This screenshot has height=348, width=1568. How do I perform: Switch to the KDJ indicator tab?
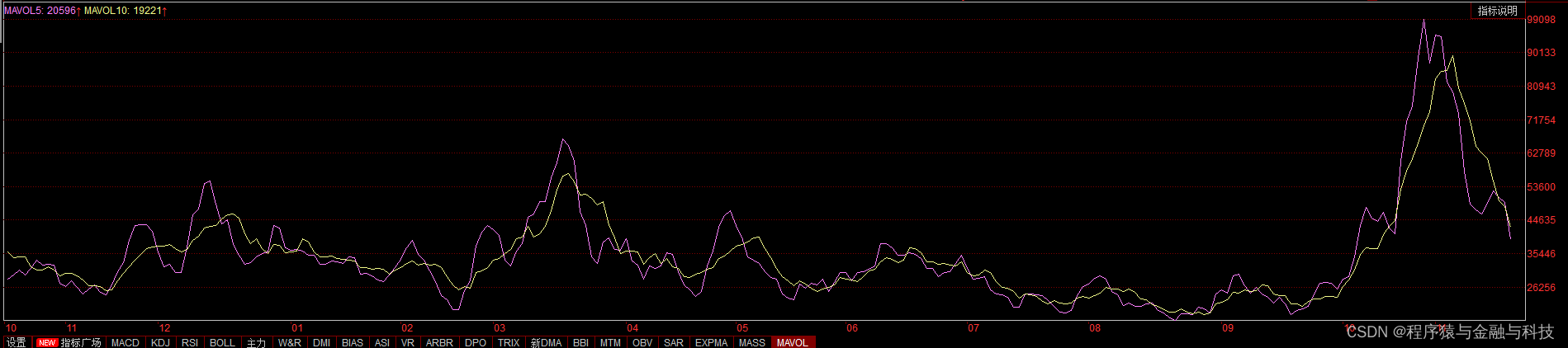click(160, 342)
